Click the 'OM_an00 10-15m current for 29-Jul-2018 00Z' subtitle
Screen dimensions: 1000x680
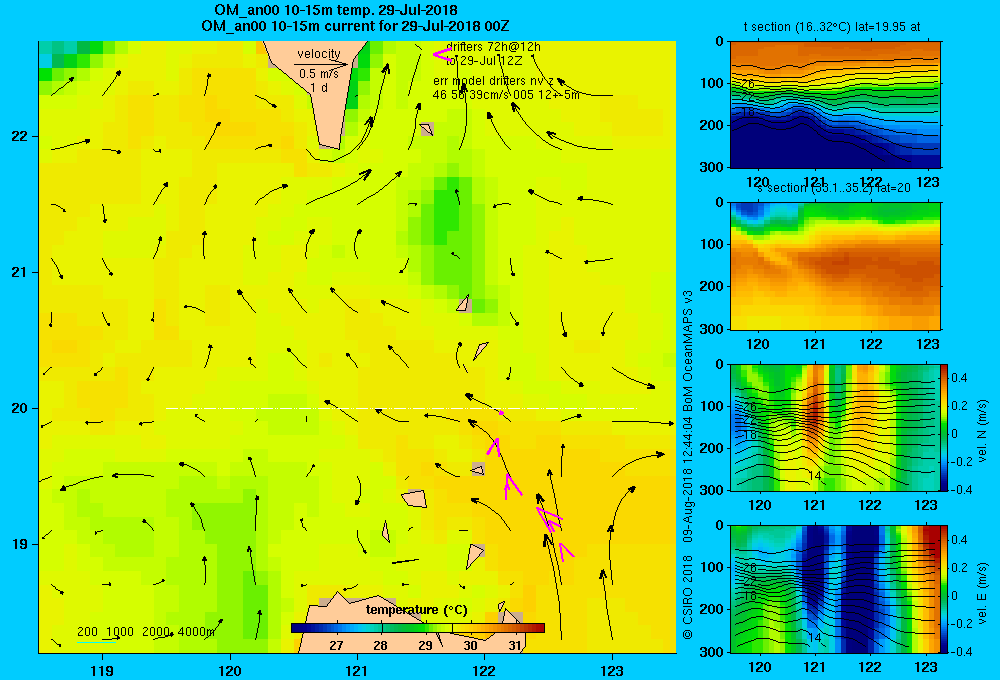[x=355, y=26]
